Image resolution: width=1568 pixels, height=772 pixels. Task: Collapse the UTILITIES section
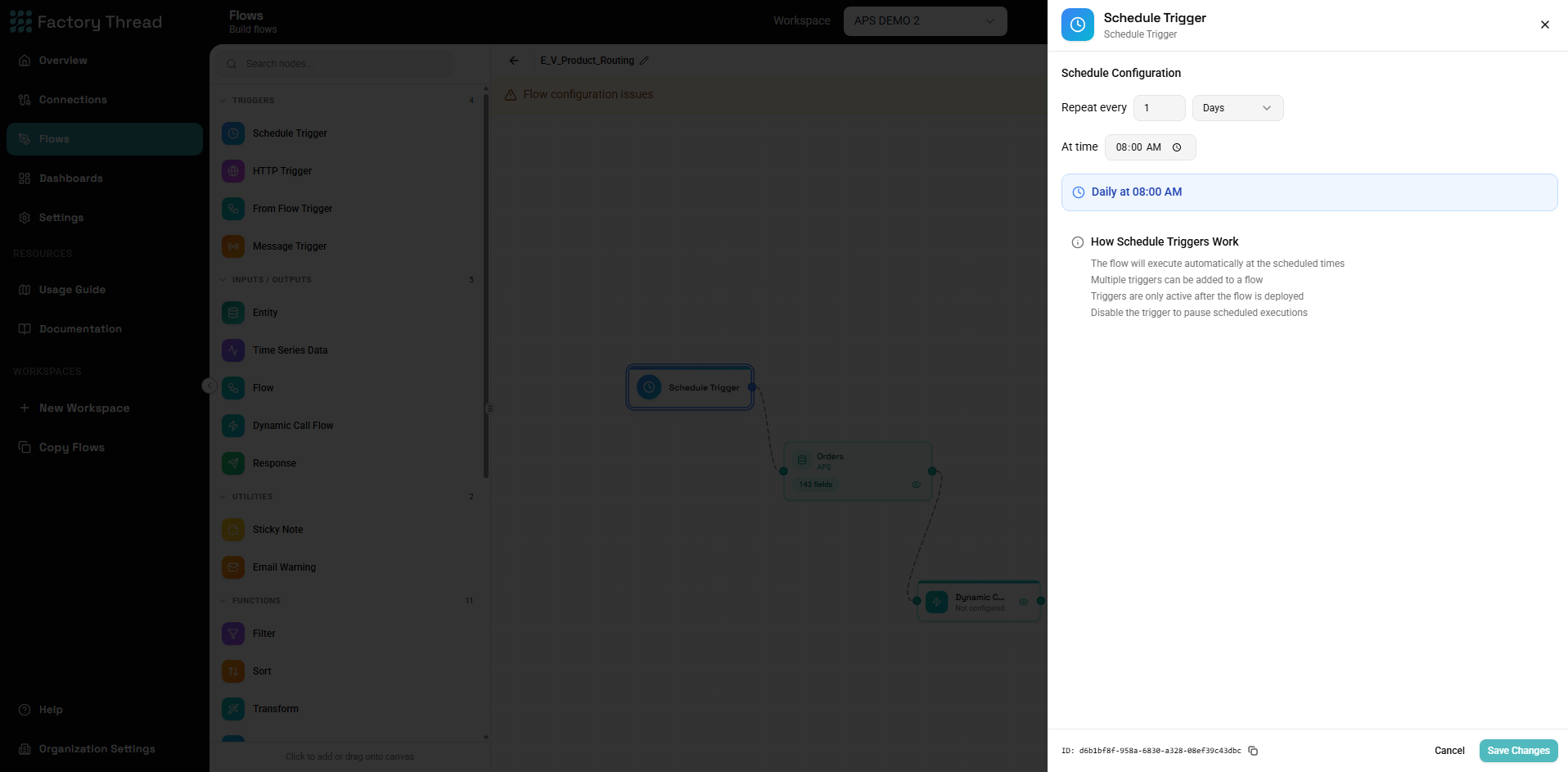(x=223, y=497)
